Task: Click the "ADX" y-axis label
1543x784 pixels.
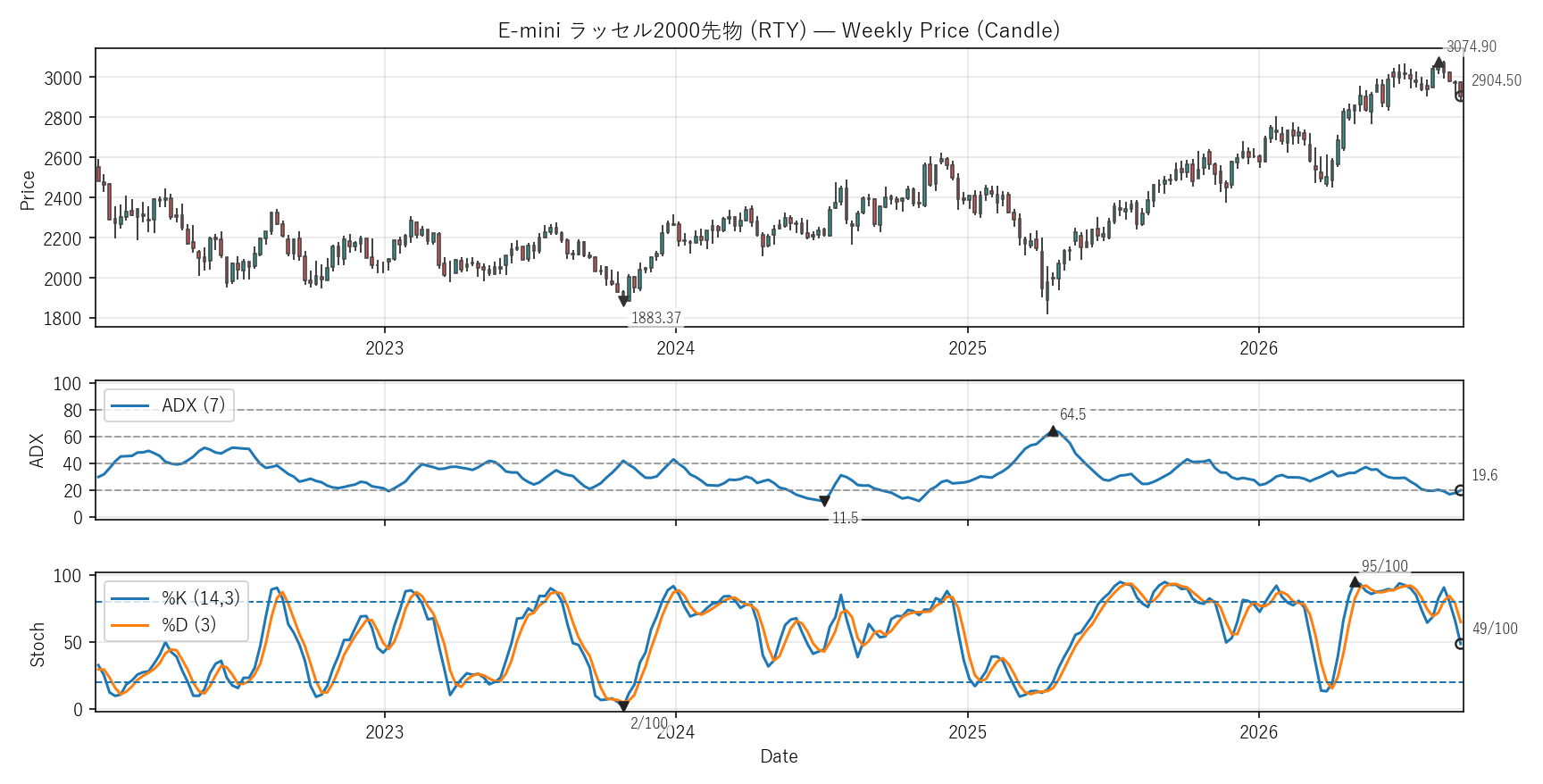Action: (x=37, y=450)
